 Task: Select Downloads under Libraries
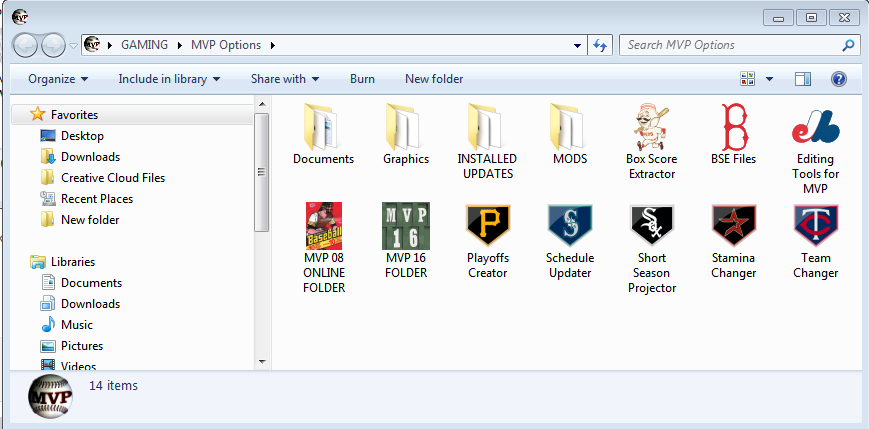[x=90, y=304]
